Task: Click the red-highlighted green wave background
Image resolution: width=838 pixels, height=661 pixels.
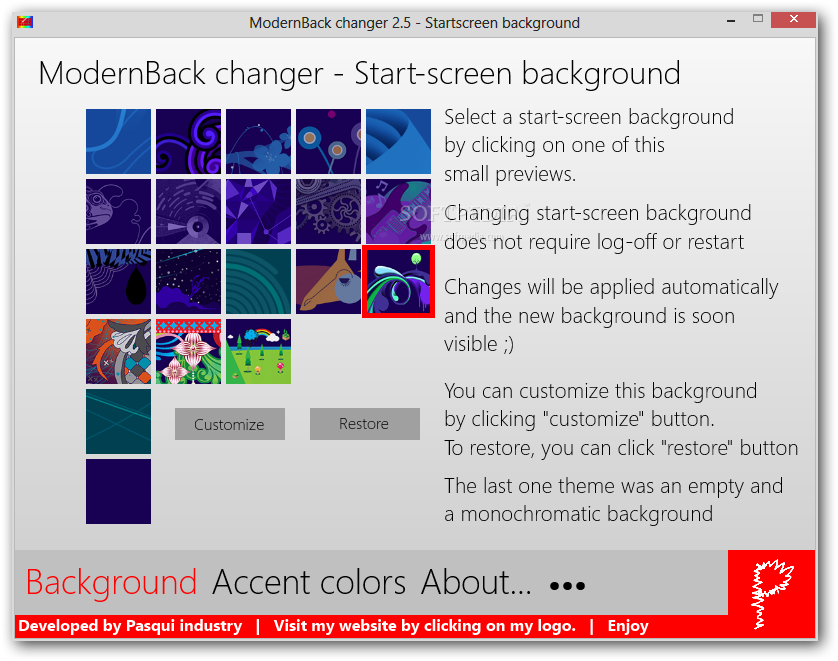Action: click(x=398, y=282)
